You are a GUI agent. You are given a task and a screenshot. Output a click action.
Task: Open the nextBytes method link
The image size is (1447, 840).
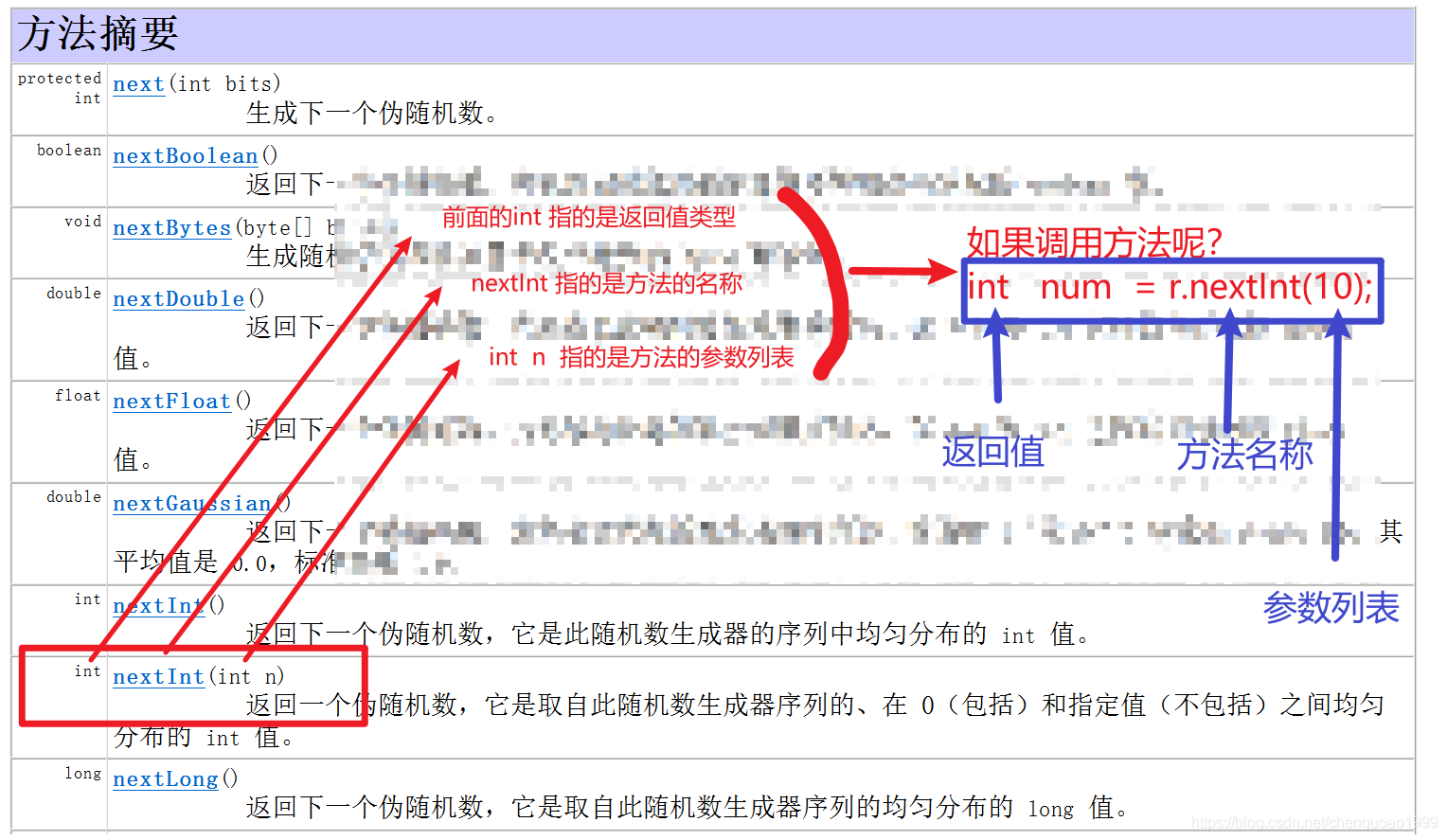tap(172, 228)
